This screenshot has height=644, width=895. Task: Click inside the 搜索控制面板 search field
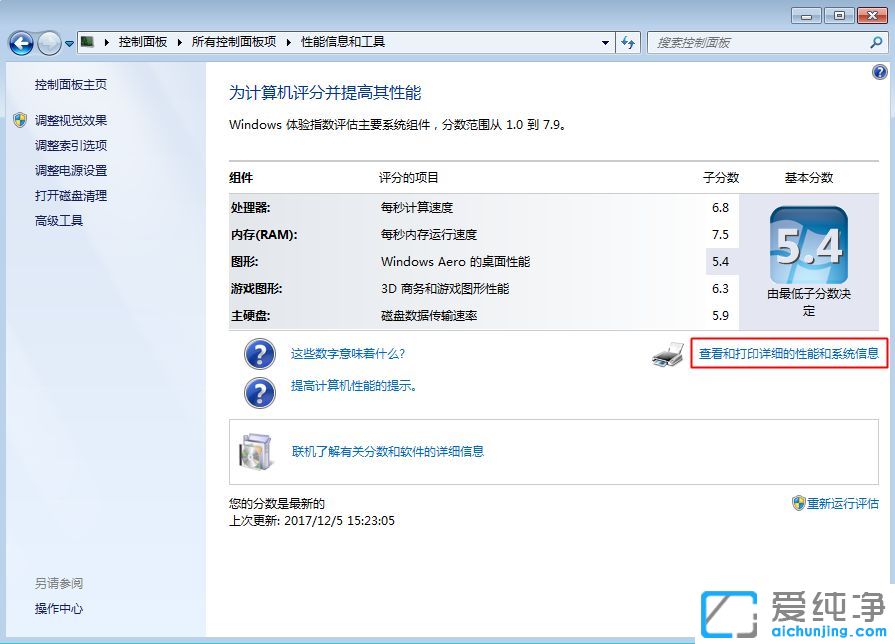tap(760, 43)
